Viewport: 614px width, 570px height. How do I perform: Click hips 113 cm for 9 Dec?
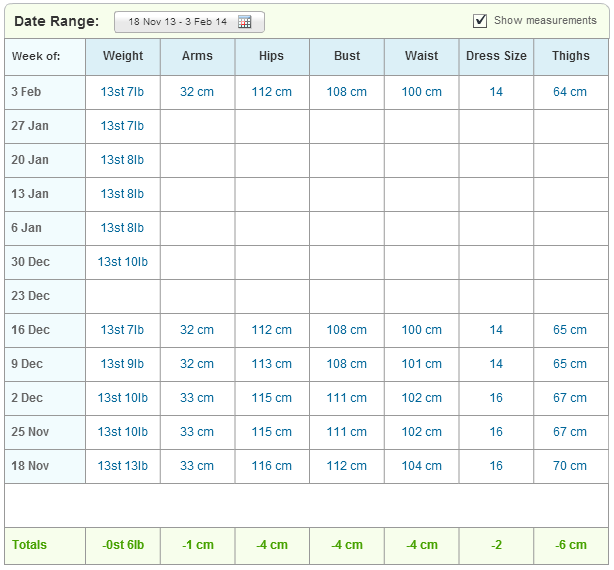[x=272, y=364]
